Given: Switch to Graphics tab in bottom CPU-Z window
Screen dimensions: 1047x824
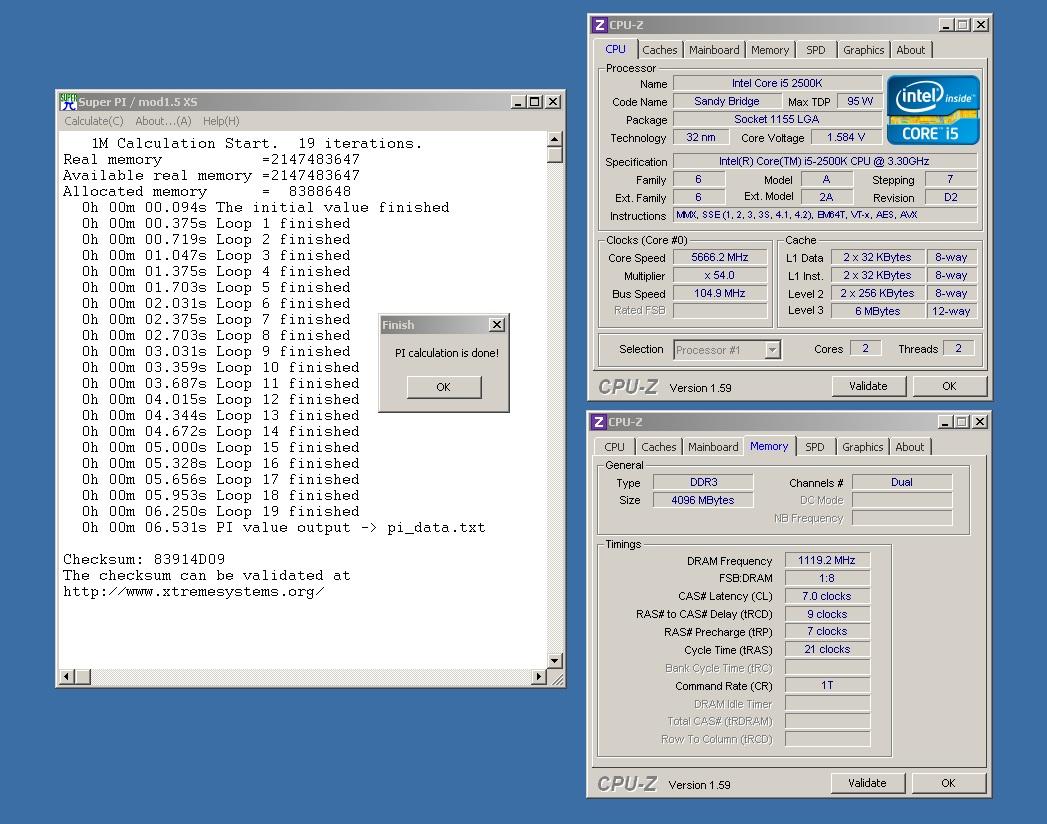Looking at the screenshot, I should 862,447.
